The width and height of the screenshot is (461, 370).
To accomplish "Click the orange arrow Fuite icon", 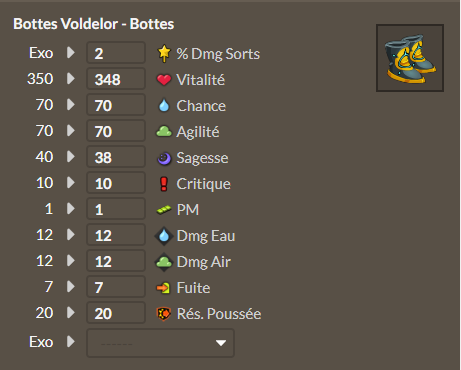I will coord(164,288).
